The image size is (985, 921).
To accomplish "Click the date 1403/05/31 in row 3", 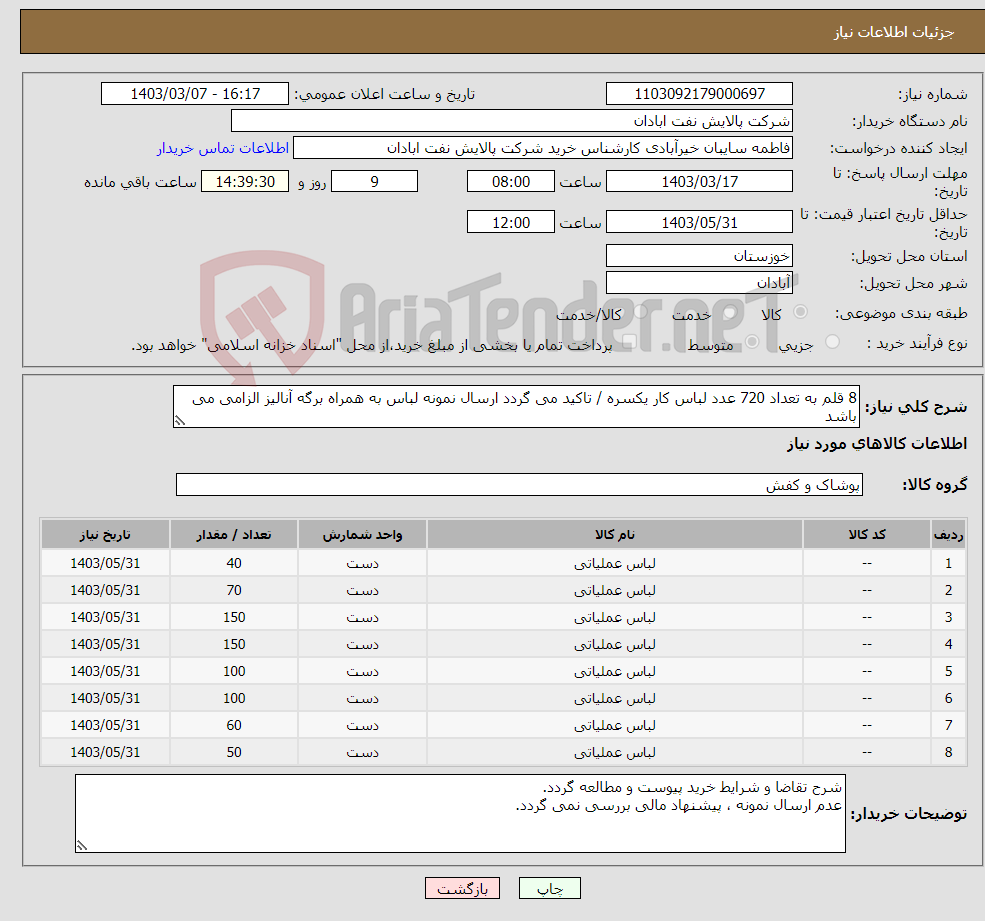I will tap(106, 618).
